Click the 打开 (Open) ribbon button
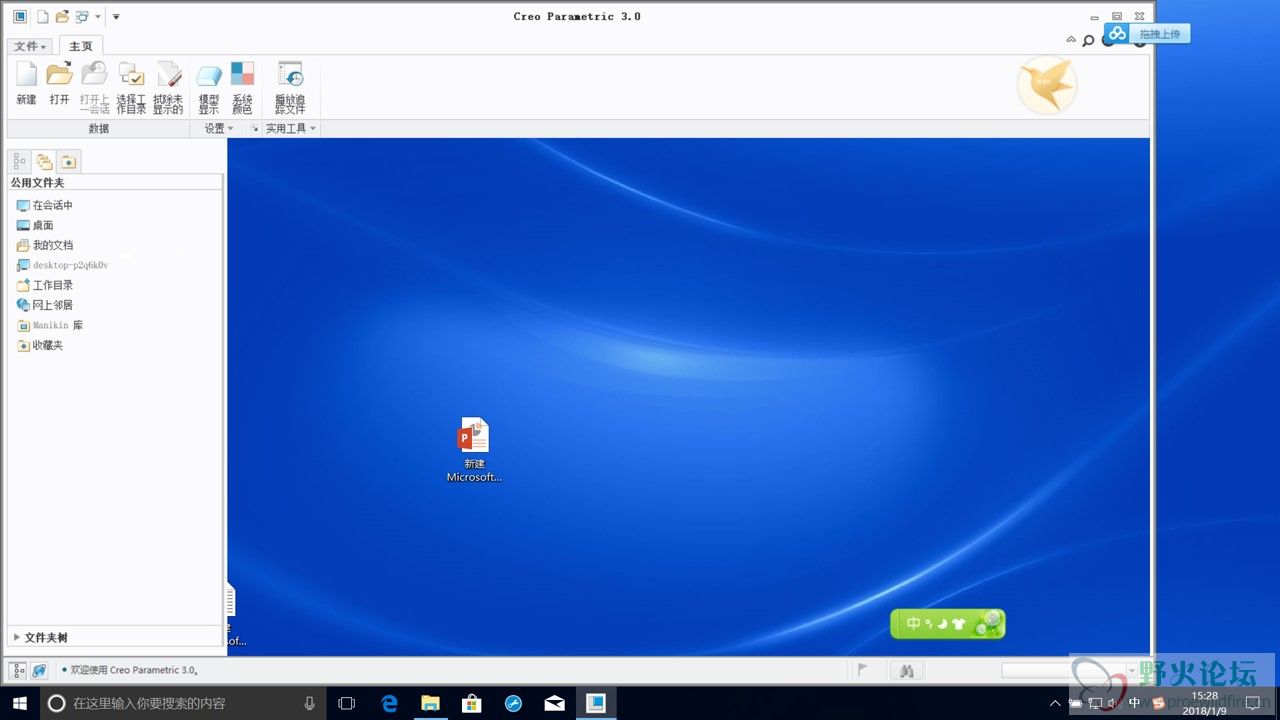The height and width of the screenshot is (720, 1280). pyautogui.click(x=60, y=84)
